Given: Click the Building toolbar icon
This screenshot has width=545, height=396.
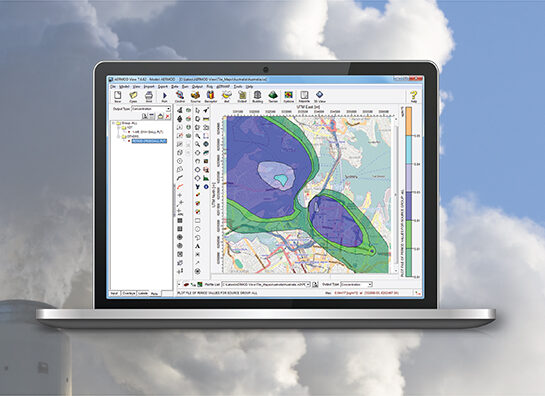Looking at the screenshot, I should pos(258,96).
